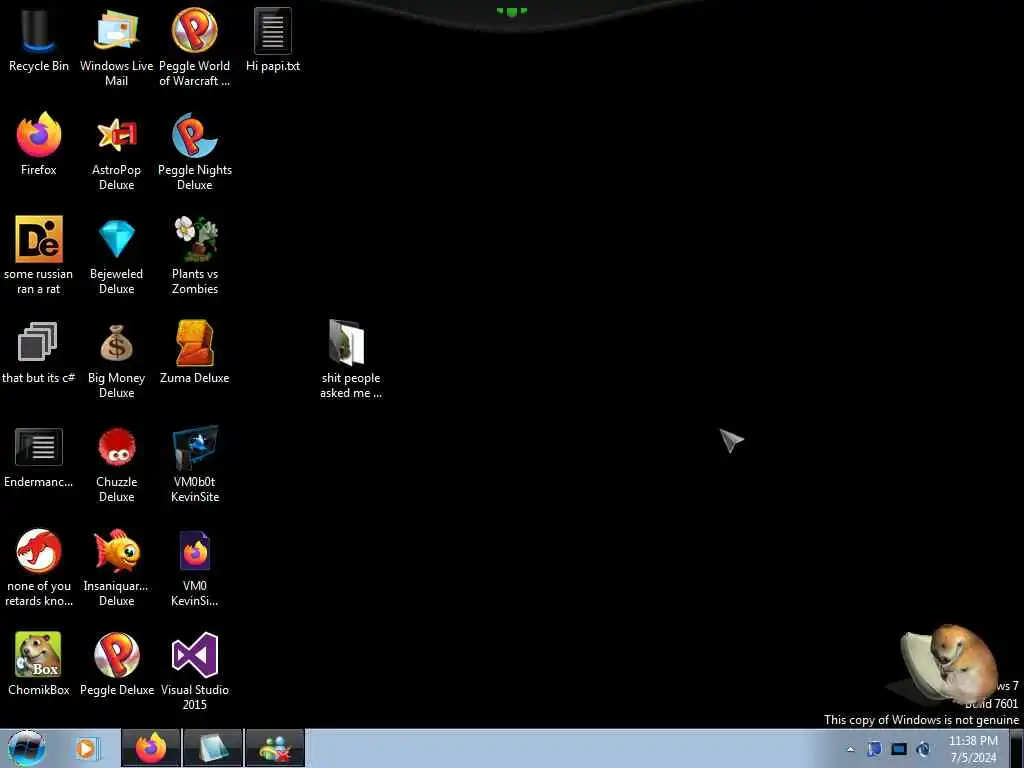Screen dimensions: 1024x768
Task: Switch to Firefox taskbar button
Action: 150,748
